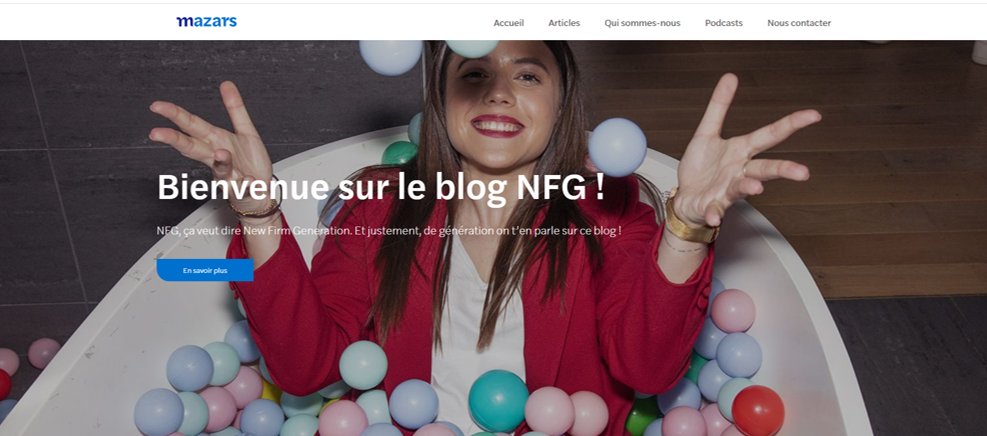The width and height of the screenshot is (987, 436).
Task: Open the Qui sommes-nous page
Action: coord(642,23)
